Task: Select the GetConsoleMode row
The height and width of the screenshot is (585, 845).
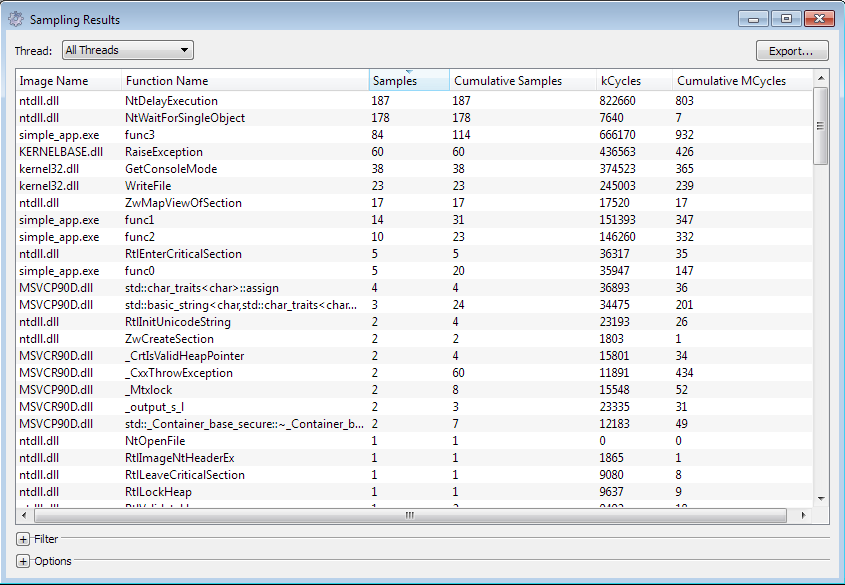Action: pyautogui.click(x=414, y=169)
